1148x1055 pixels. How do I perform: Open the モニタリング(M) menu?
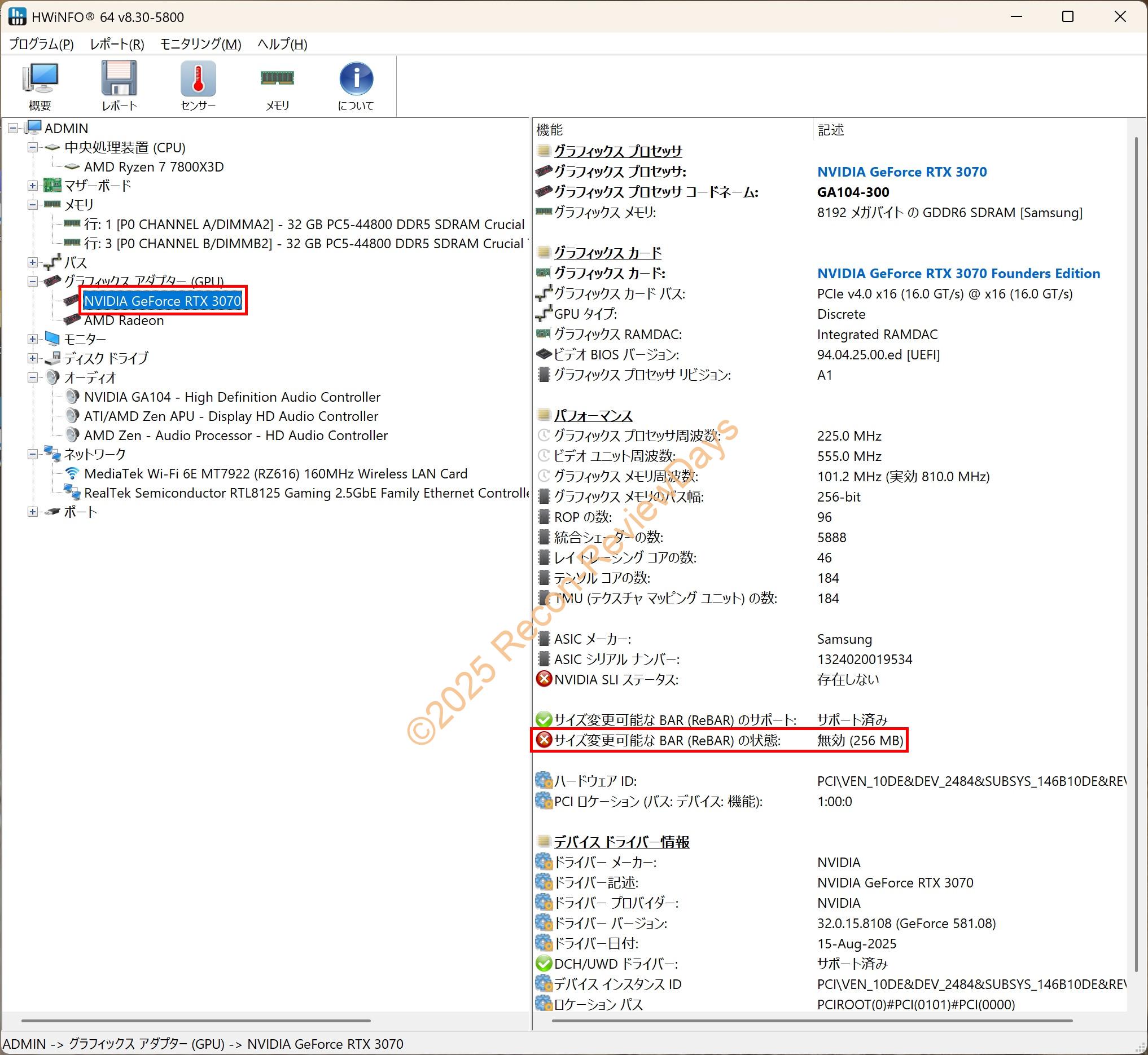[200, 44]
